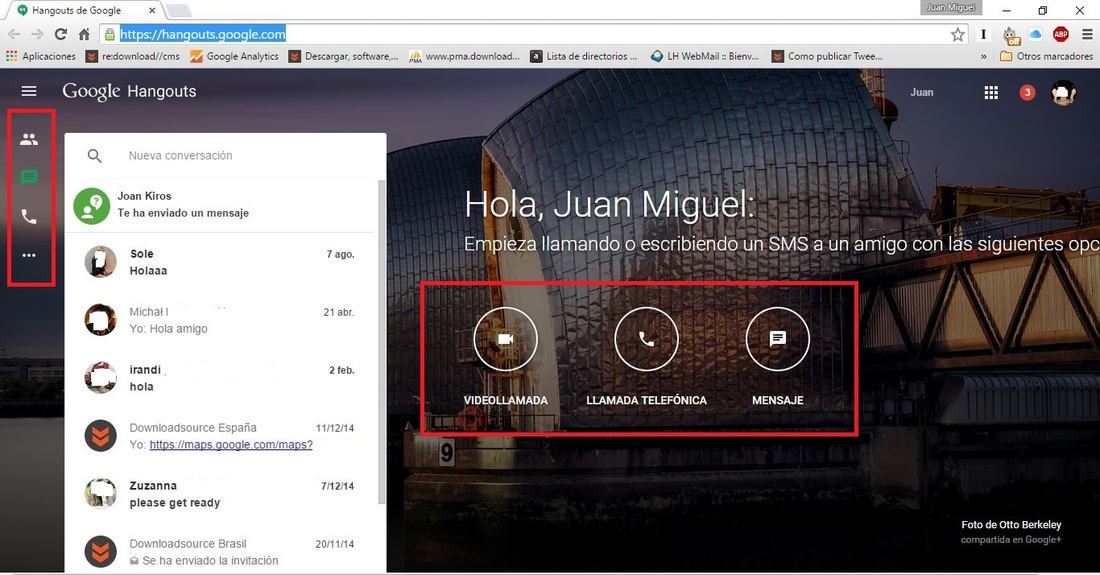
Task: Click the Juan name in header
Action: pos(922,93)
